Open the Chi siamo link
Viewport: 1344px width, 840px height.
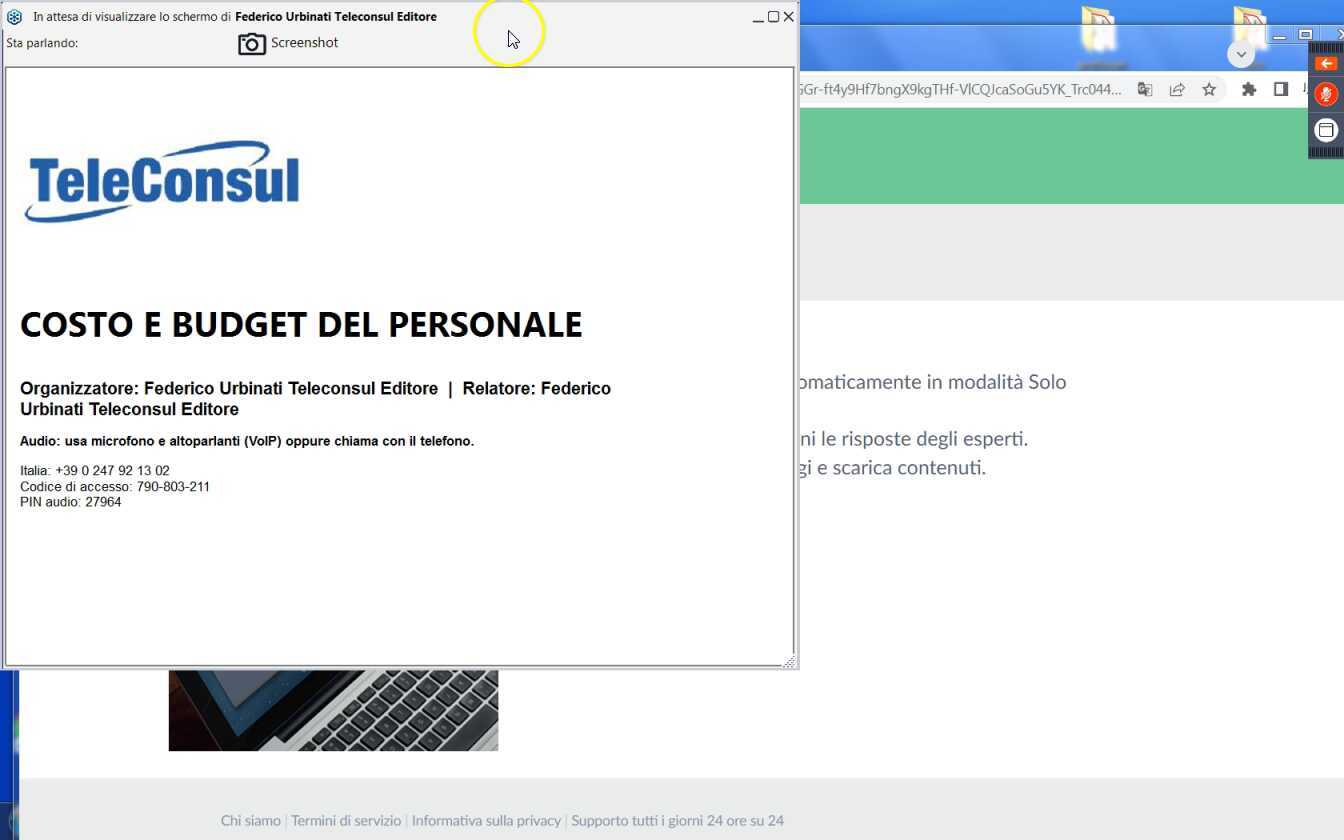point(250,820)
